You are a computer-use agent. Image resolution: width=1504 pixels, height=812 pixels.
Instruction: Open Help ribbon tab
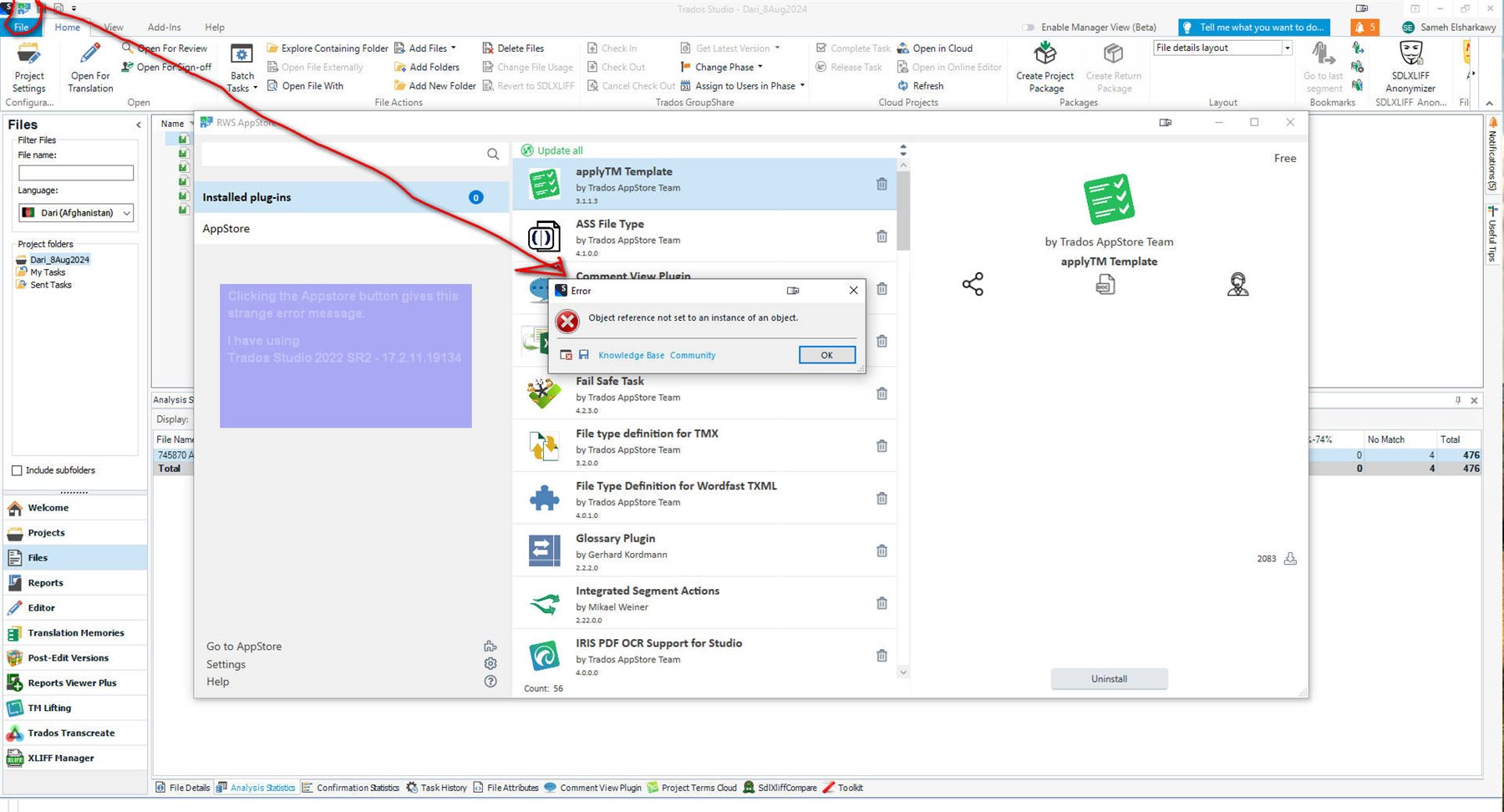tap(215, 28)
